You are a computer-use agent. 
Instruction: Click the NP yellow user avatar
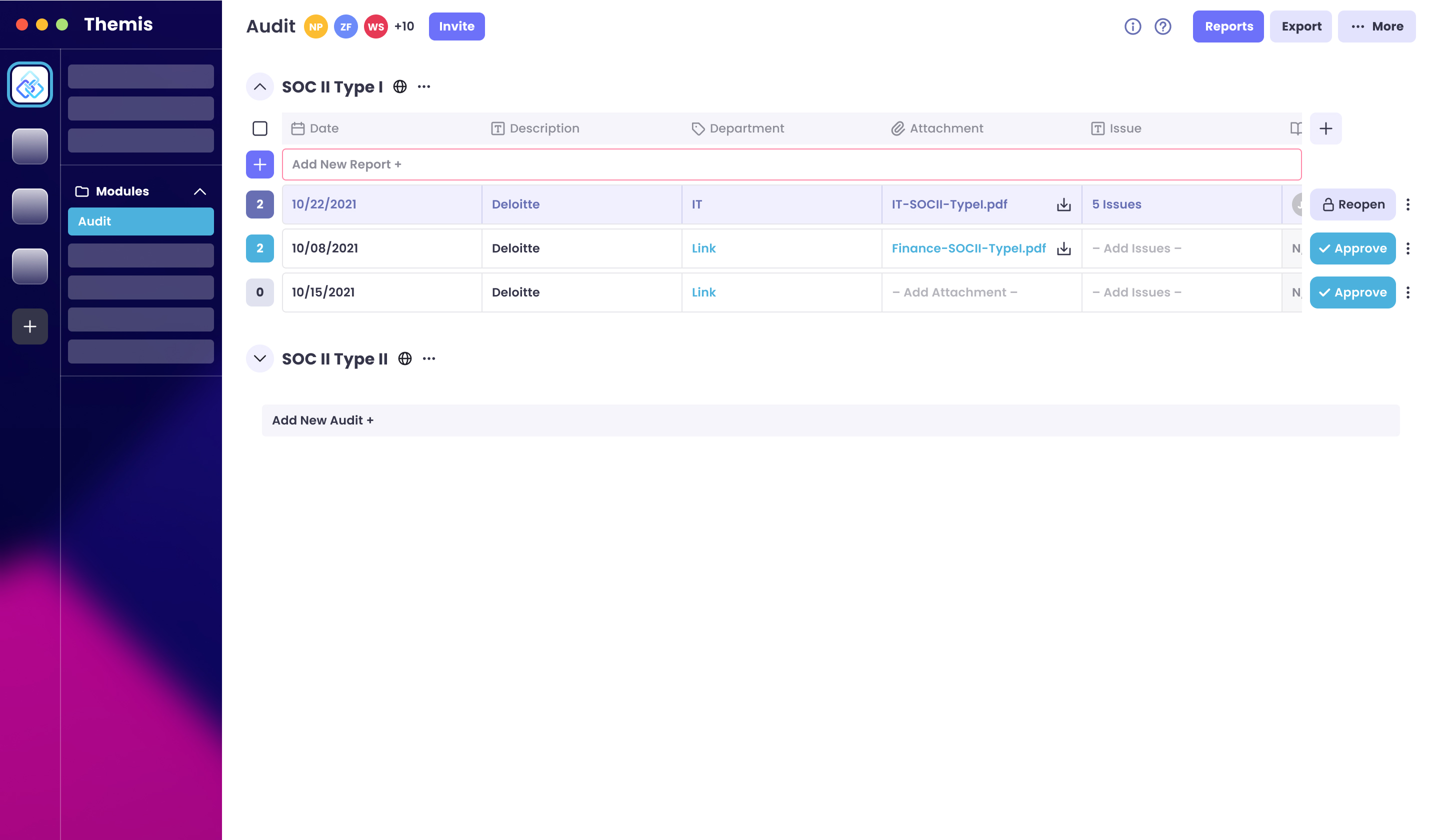315,26
